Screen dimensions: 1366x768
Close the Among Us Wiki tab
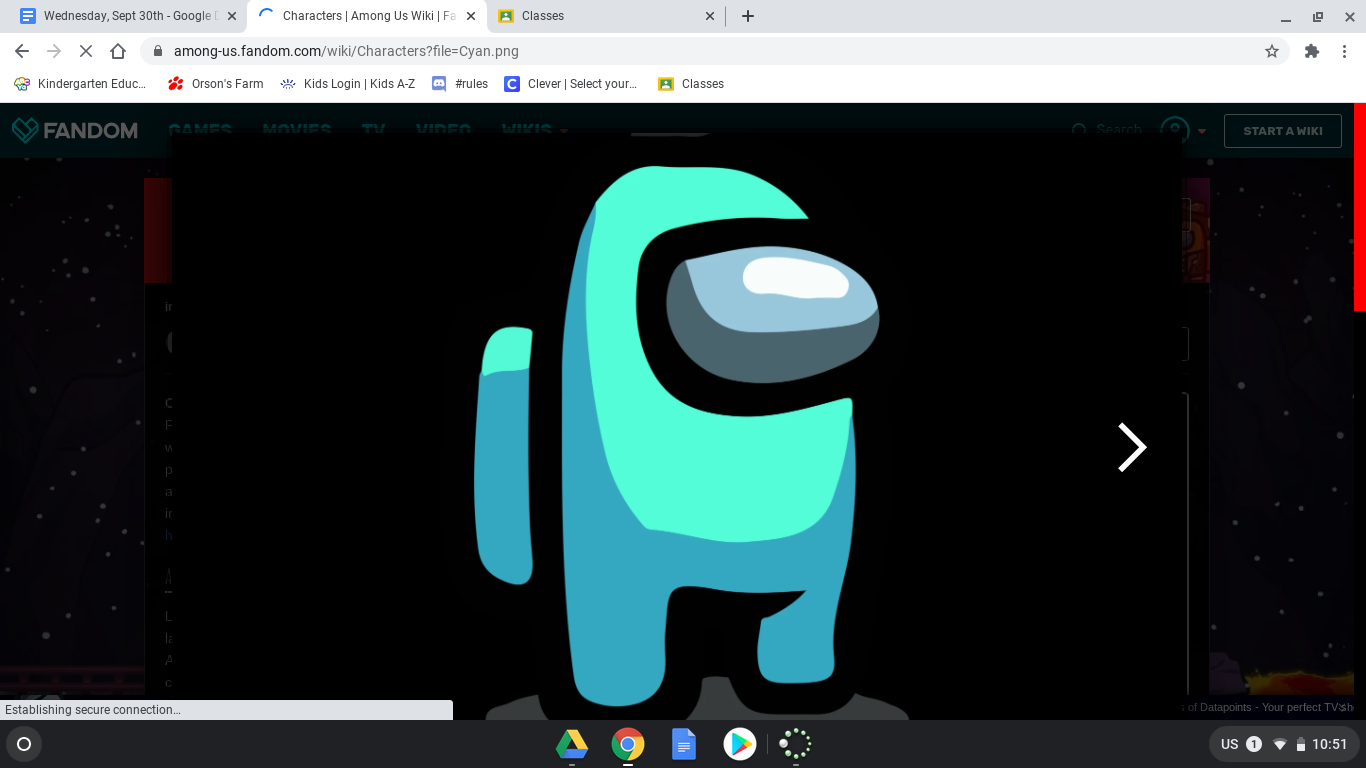pos(472,16)
